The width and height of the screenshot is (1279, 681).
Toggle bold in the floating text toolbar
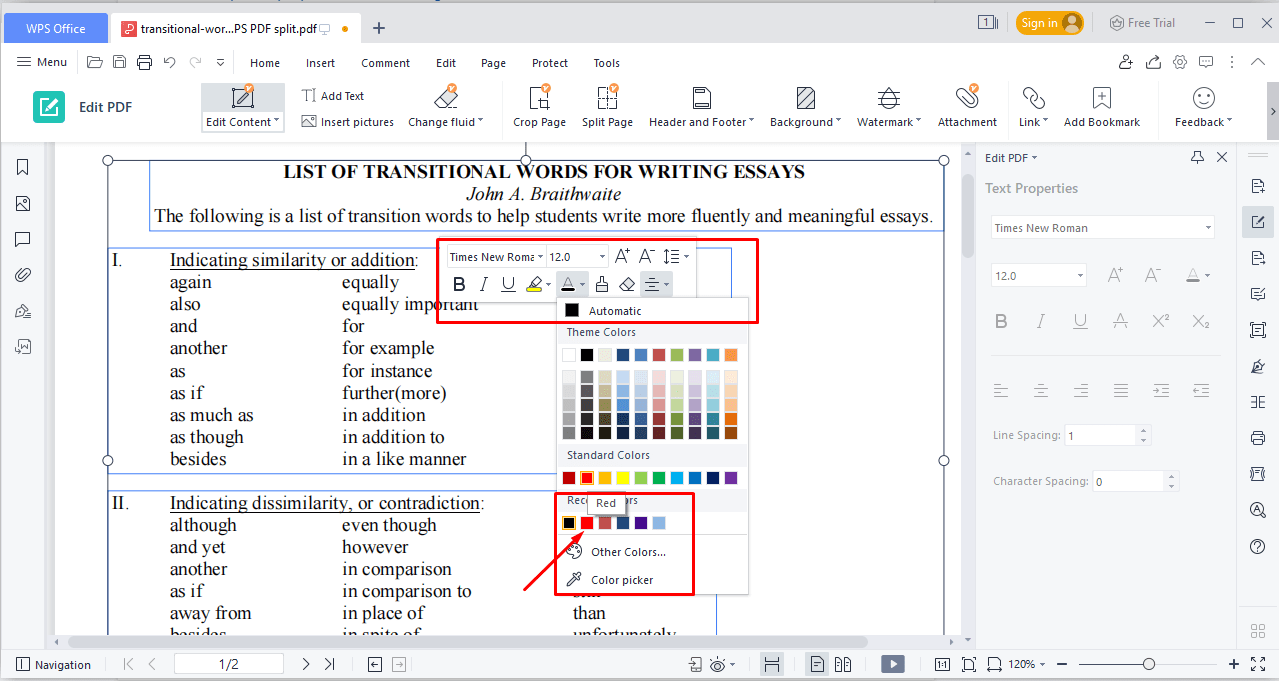(458, 283)
